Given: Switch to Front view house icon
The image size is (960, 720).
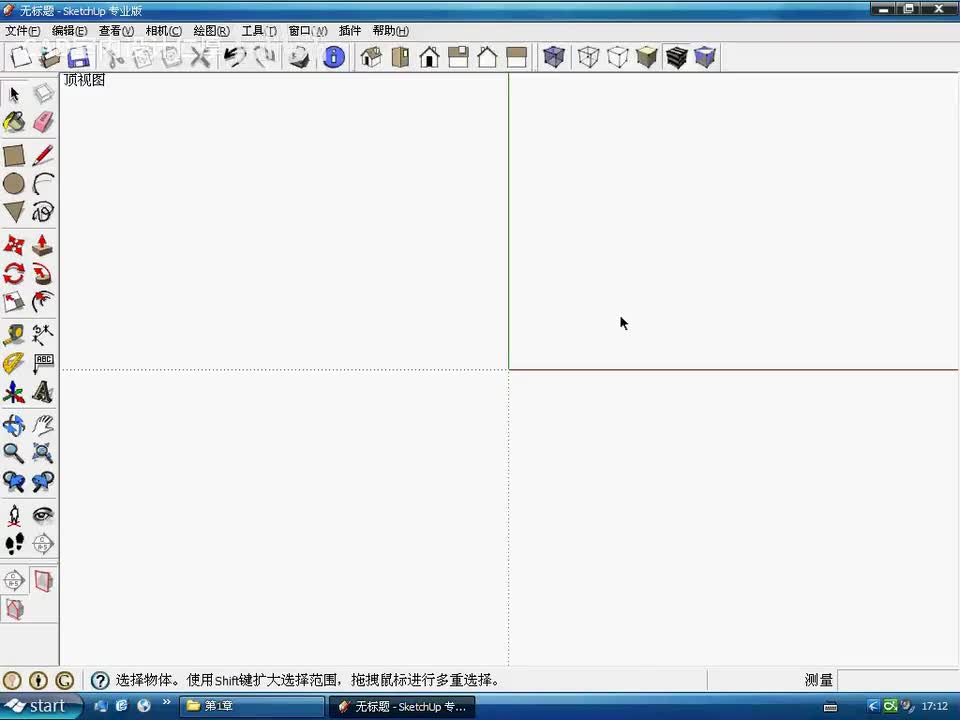Looking at the screenshot, I should click(430, 57).
